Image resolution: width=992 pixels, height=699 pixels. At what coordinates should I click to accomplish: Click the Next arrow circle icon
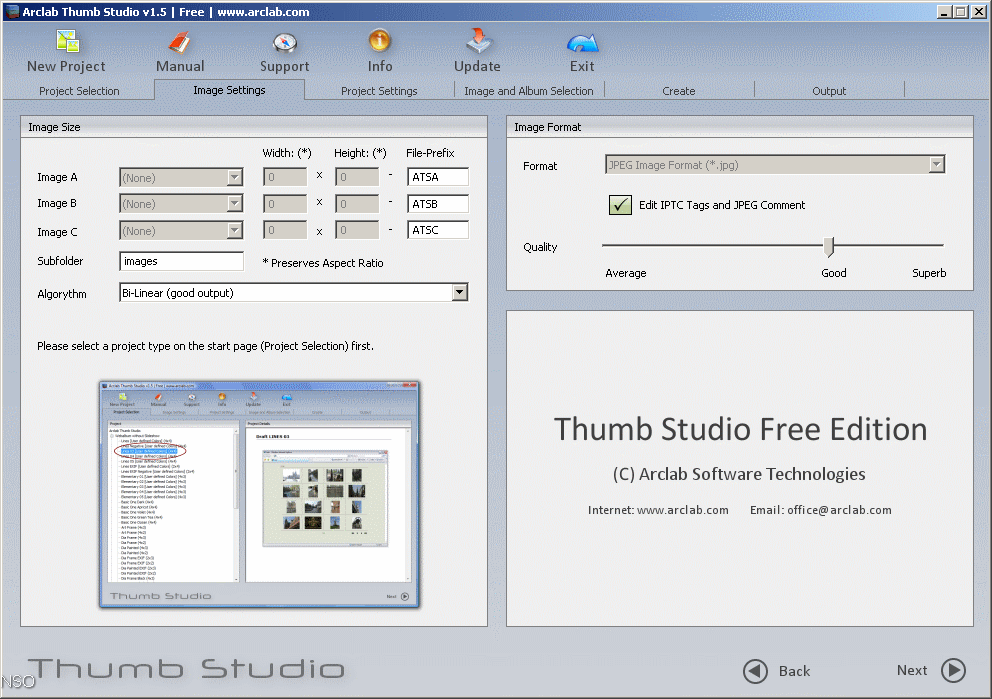(953, 671)
